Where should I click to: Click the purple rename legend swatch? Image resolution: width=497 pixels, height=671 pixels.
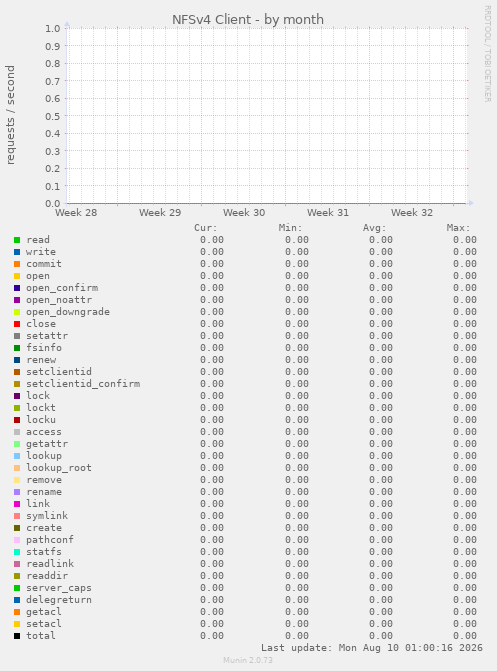17,492
